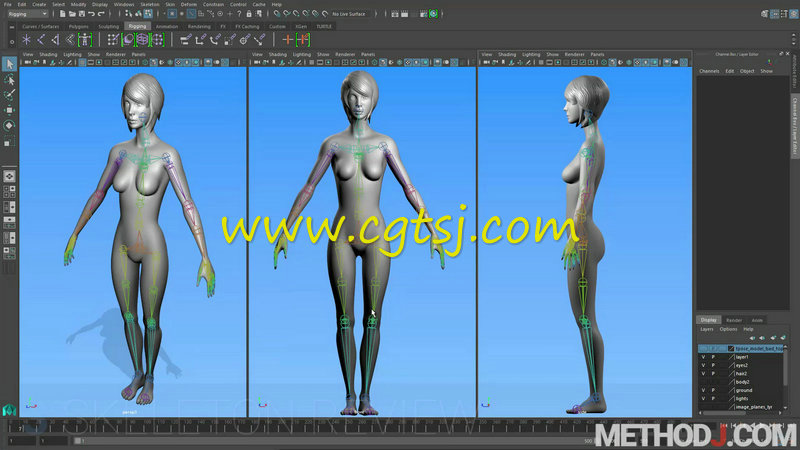Click layer1 color swatch box
Screen dimensions: 800x450
[731, 357]
